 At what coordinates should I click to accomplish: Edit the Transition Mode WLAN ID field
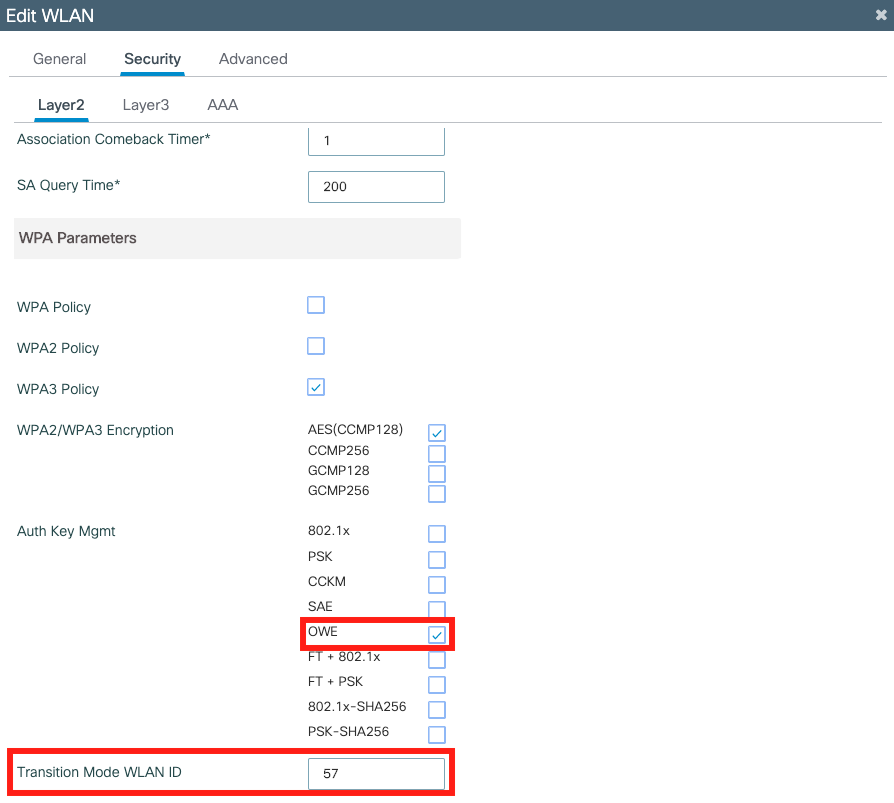coord(376,773)
